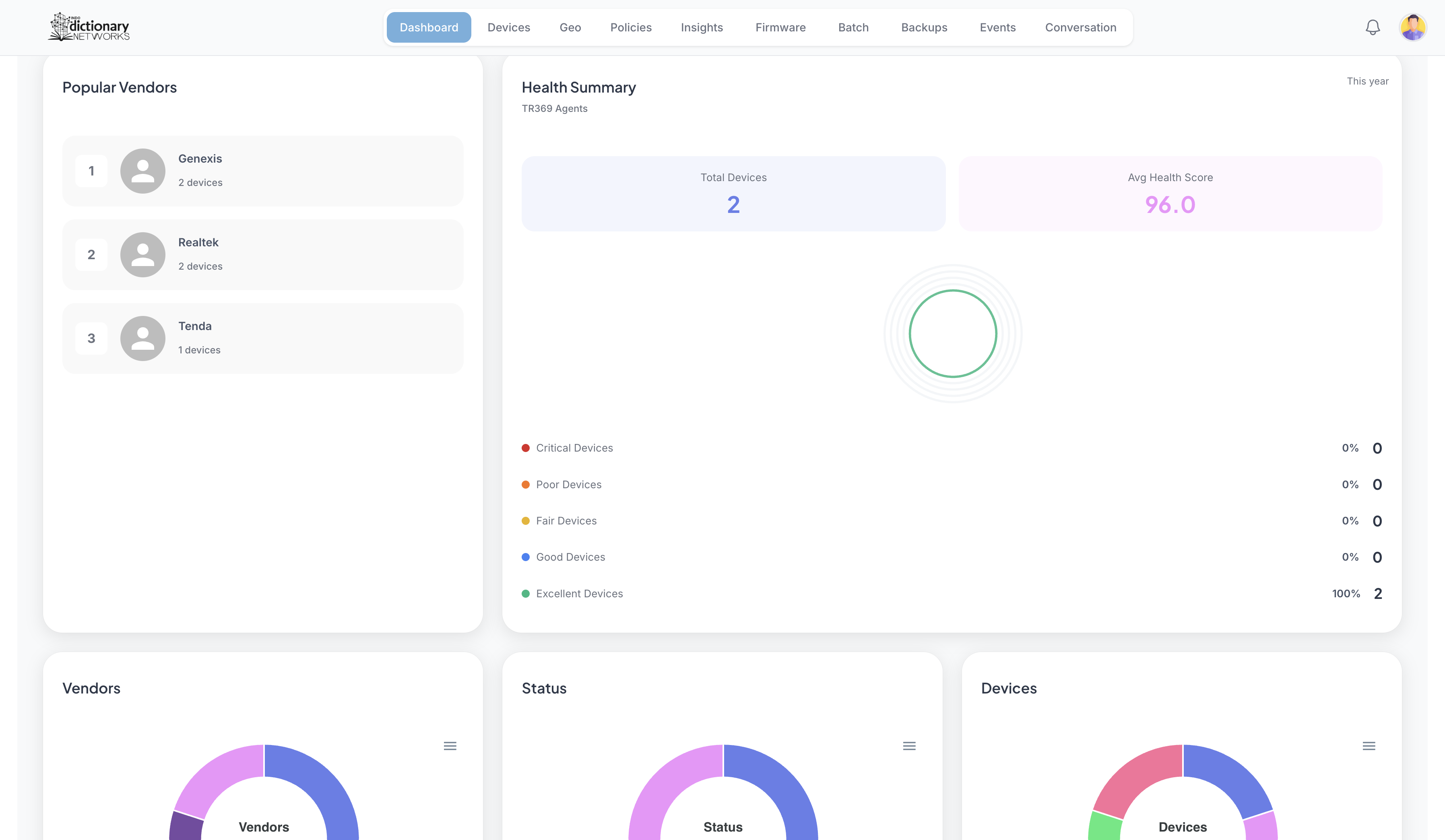Image resolution: width=1445 pixels, height=840 pixels.
Task: Open the Backups navigation tab
Action: click(924, 27)
